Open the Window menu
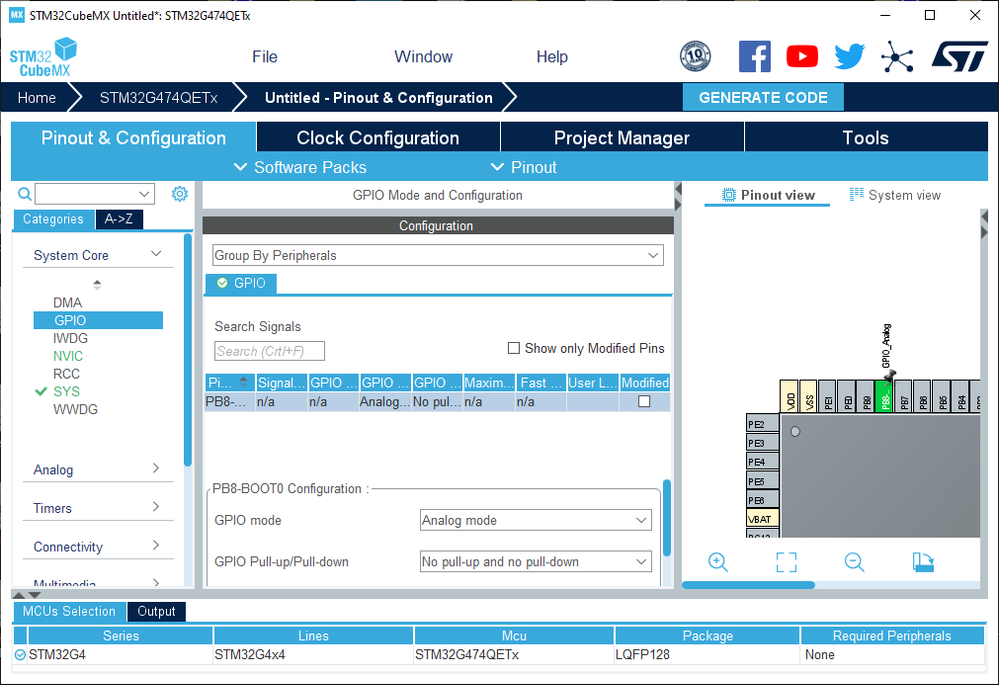The height and width of the screenshot is (685, 999). click(423, 57)
